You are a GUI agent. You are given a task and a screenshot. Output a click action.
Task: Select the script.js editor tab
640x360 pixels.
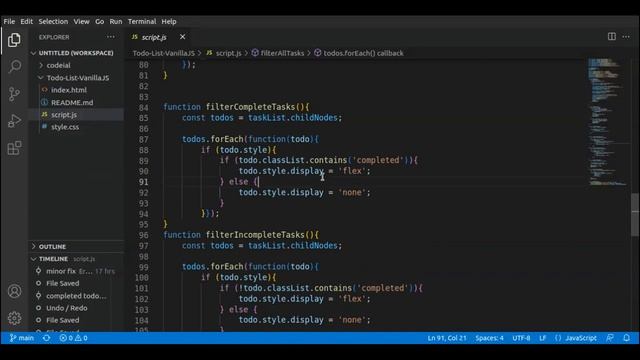pyautogui.click(x=154, y=37)
